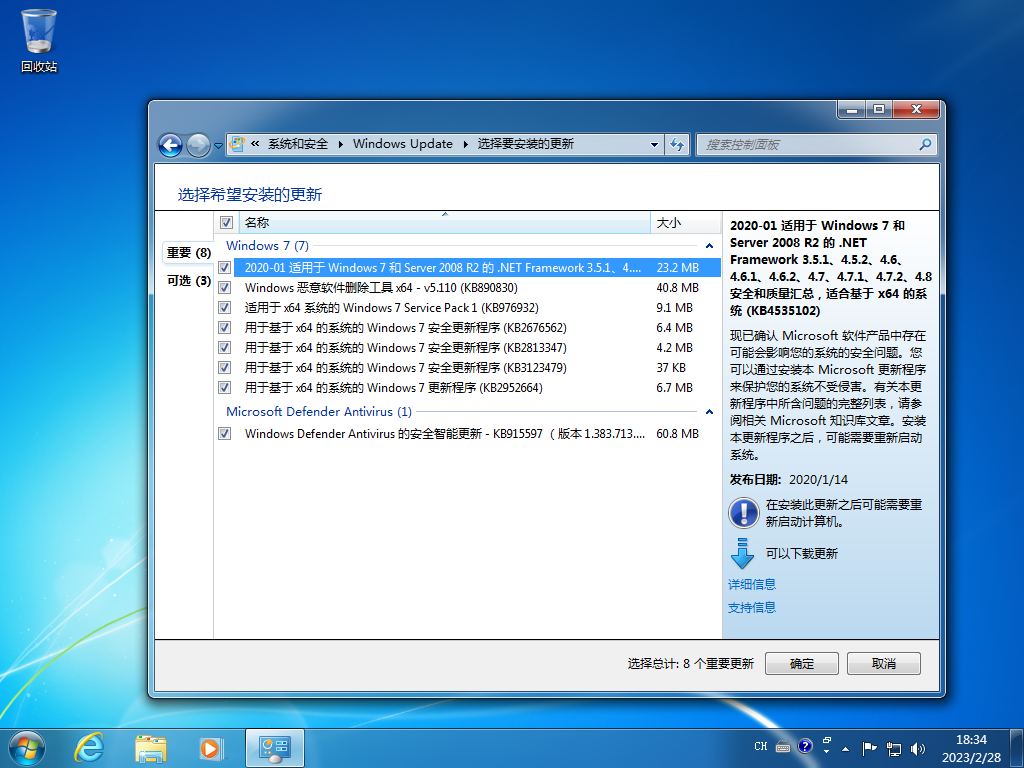Click the CH language indicator
This screenshot has height=768, width=1024.
coord(761,746)
